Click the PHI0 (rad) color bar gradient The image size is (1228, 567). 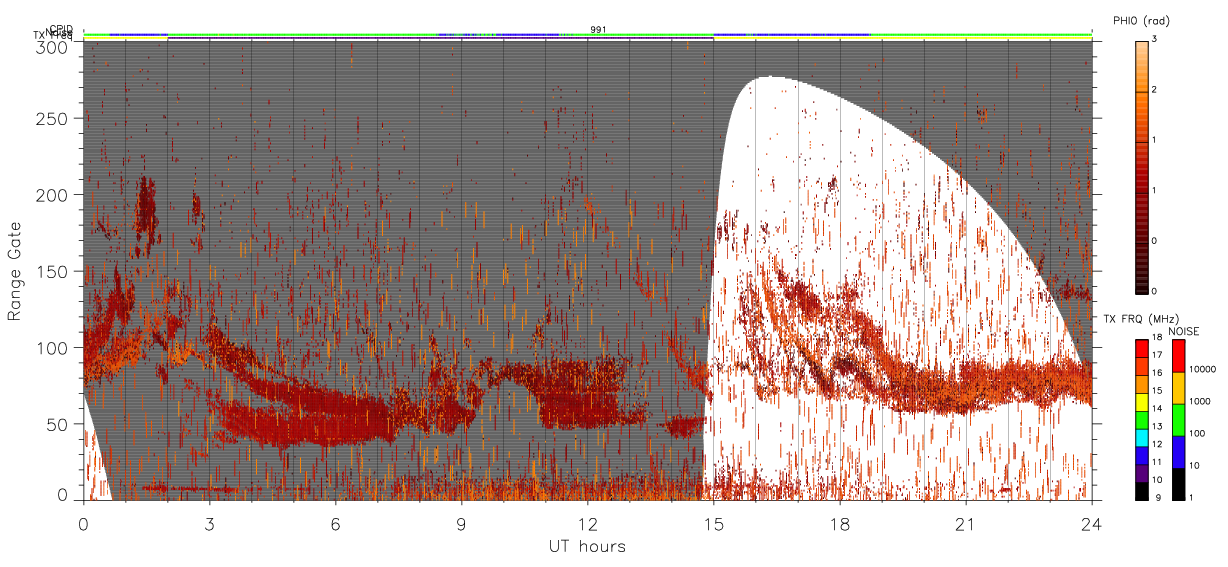1142,167
